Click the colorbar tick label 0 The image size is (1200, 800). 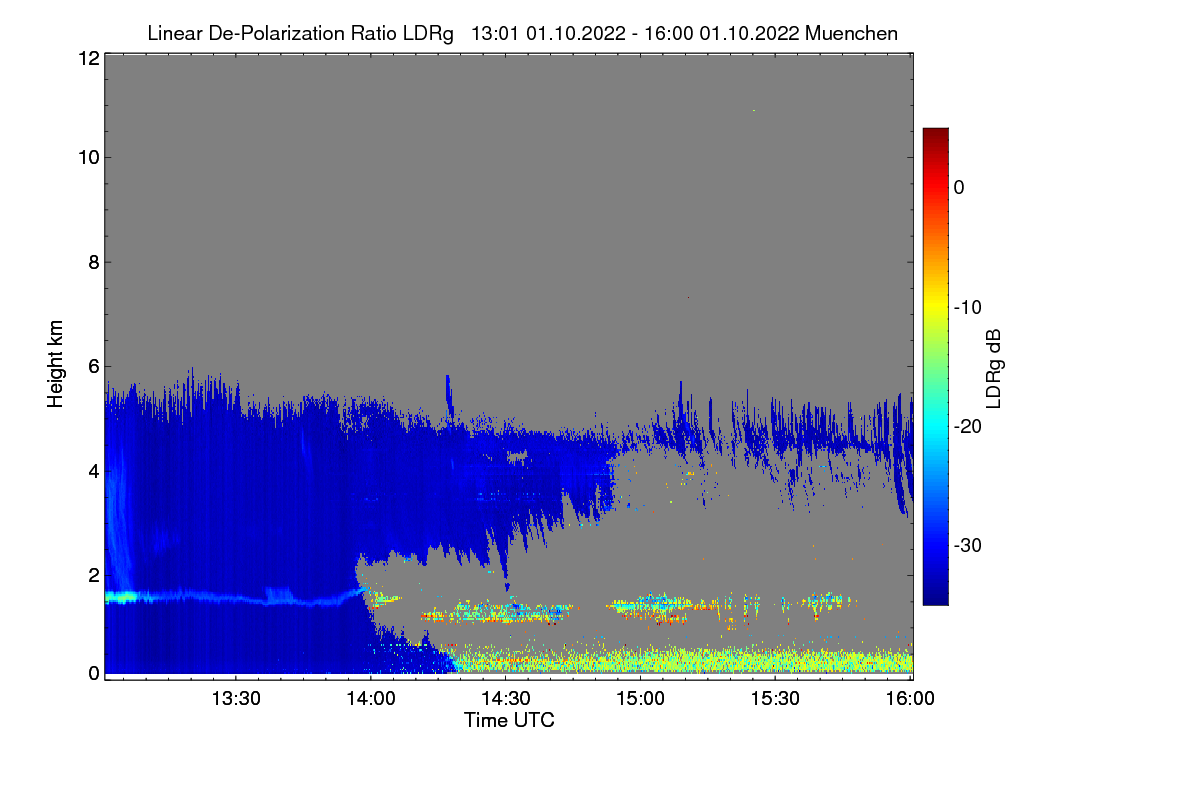[959, 187]
